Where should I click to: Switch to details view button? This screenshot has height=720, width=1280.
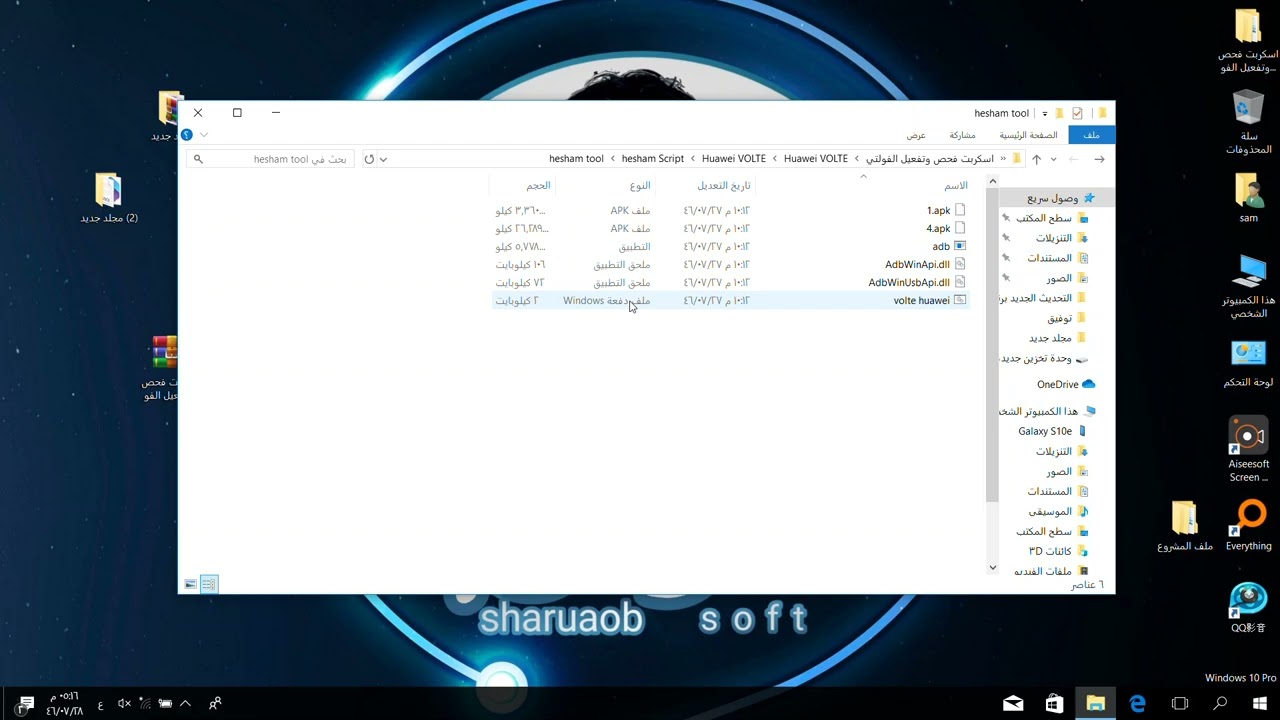pos(209,584)
